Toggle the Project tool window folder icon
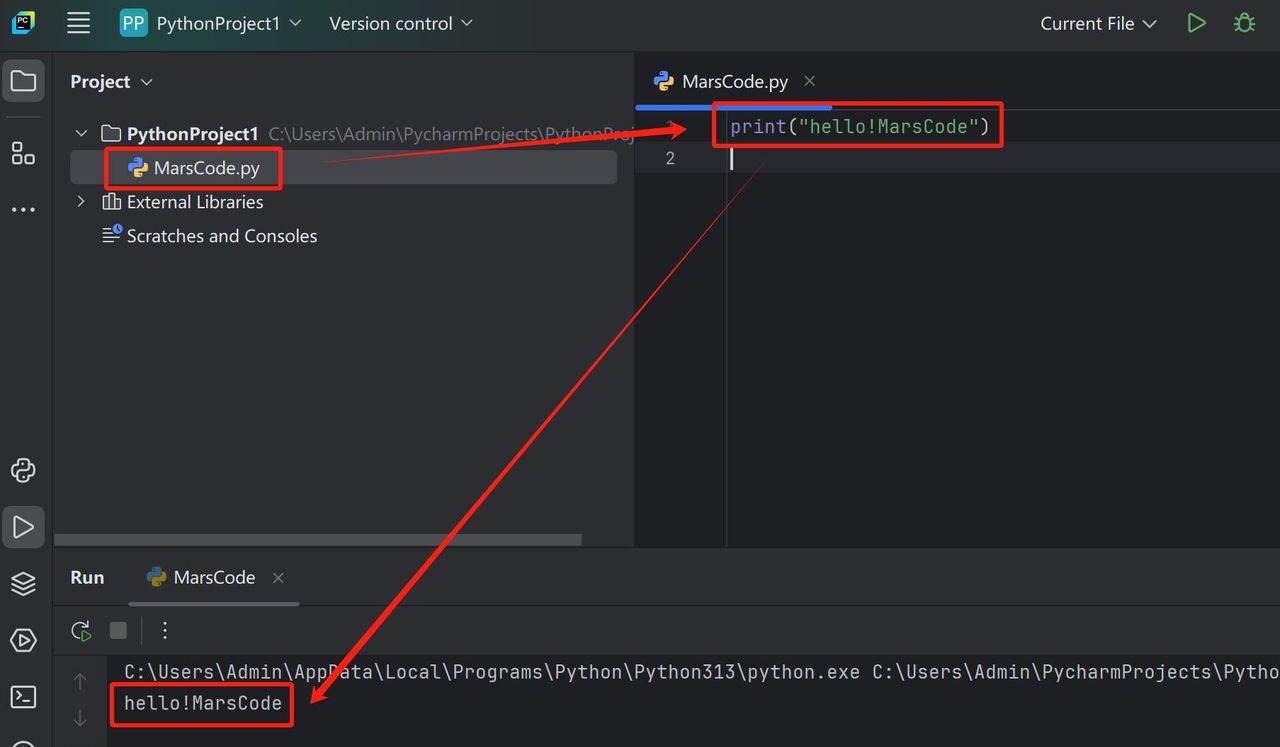This screenshot has height=747, width=1280. click(x=23, y=81)
